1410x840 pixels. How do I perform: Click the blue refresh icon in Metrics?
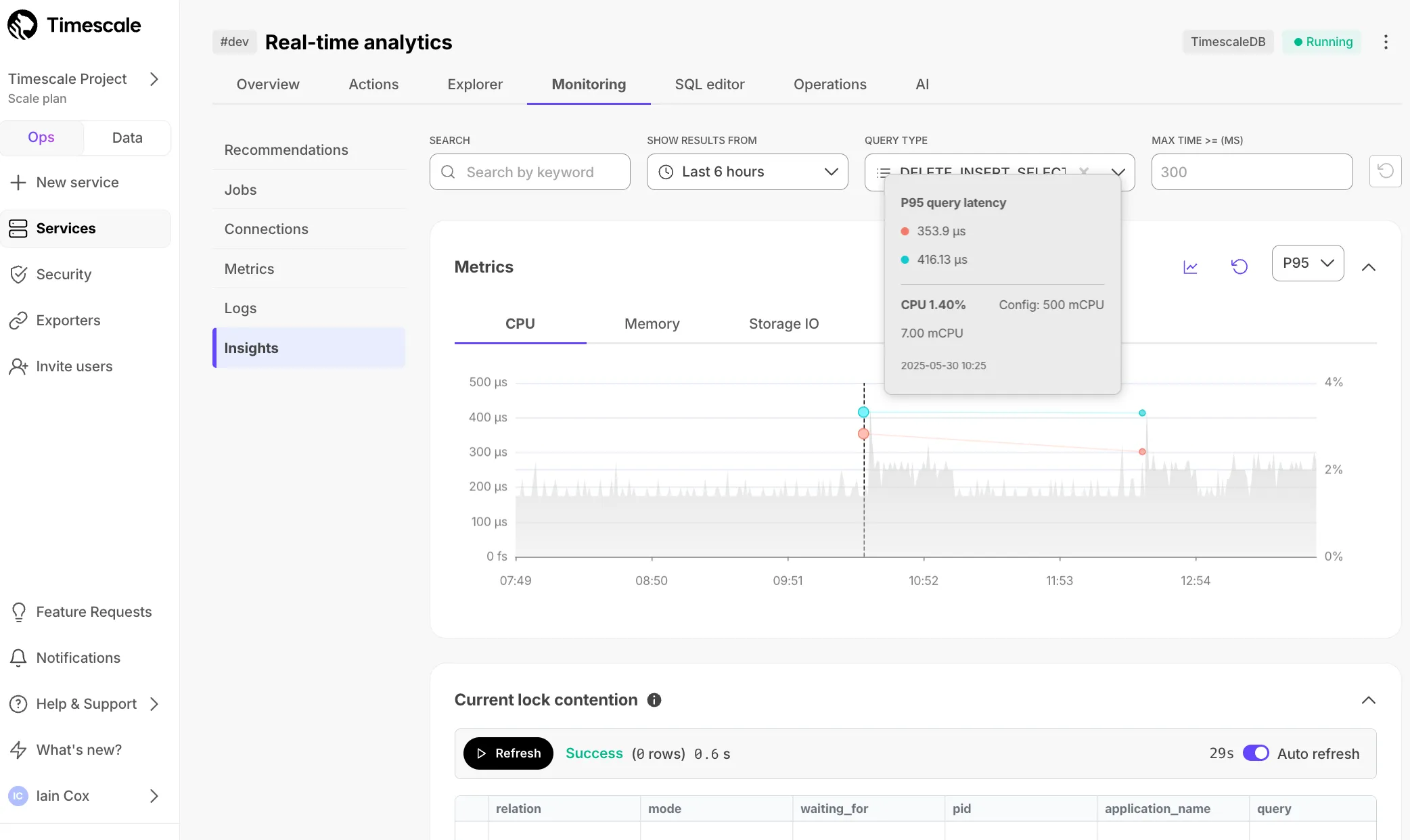point(1240,266)
